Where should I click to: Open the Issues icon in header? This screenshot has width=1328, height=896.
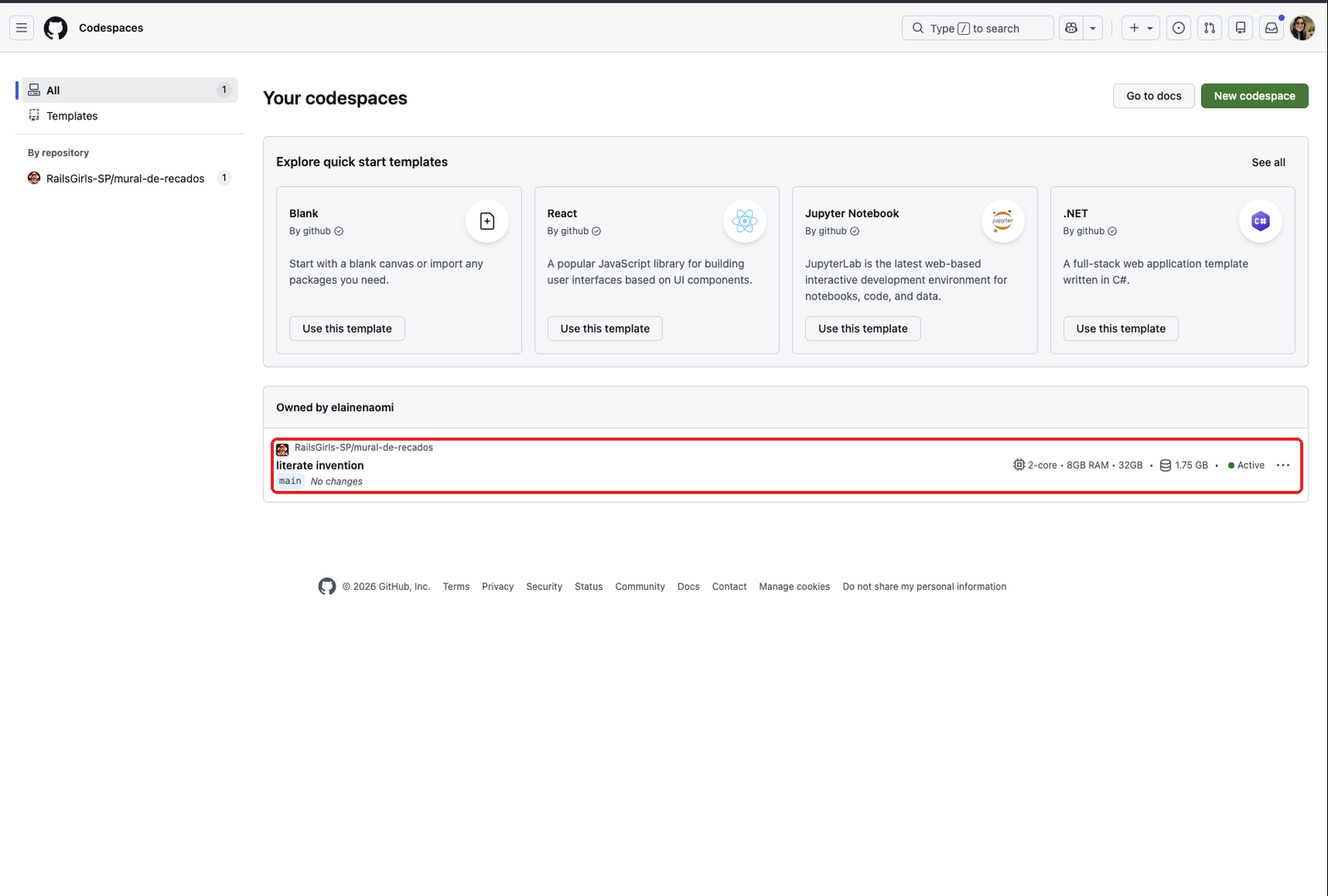pos(1179,28)
